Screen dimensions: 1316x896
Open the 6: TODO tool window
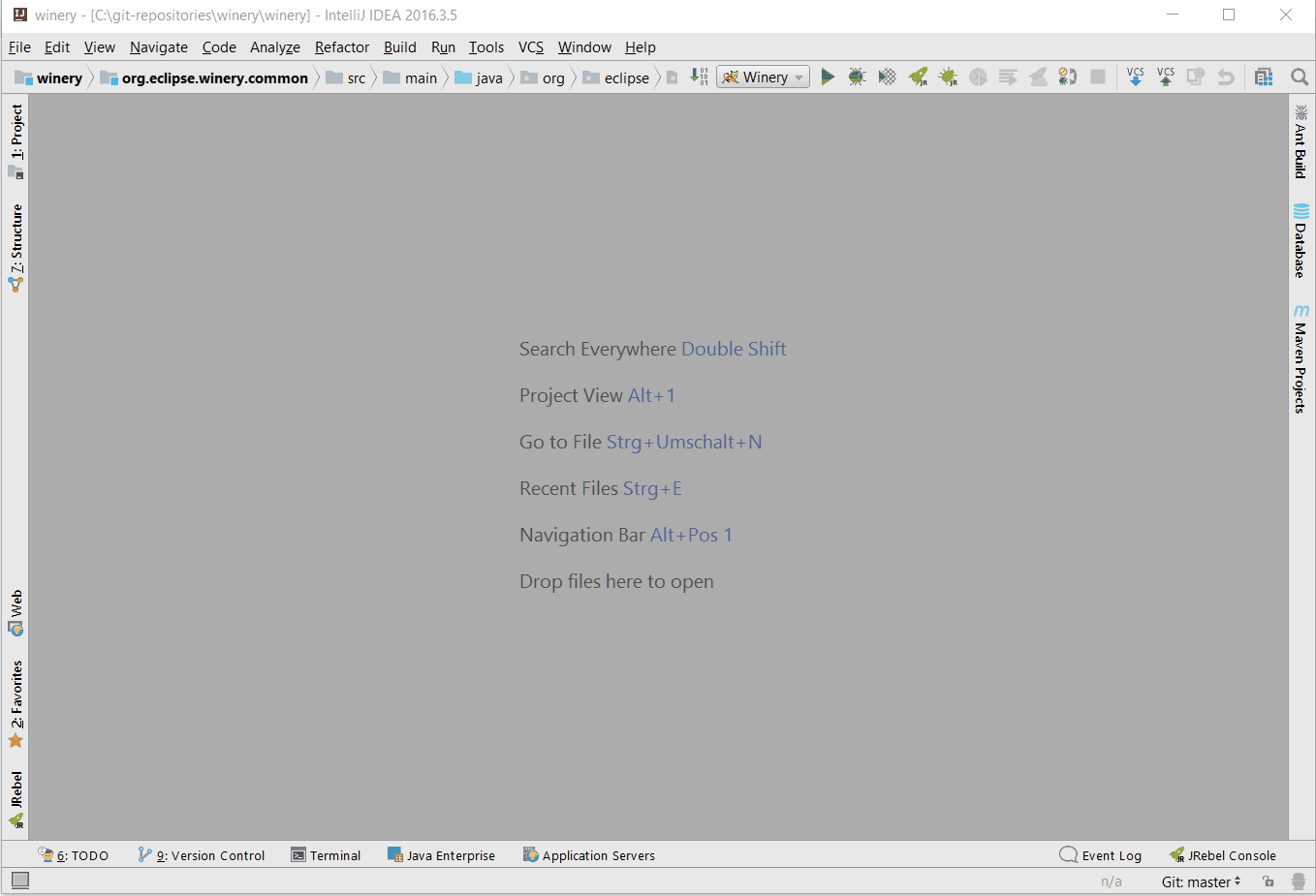(74, 855)
